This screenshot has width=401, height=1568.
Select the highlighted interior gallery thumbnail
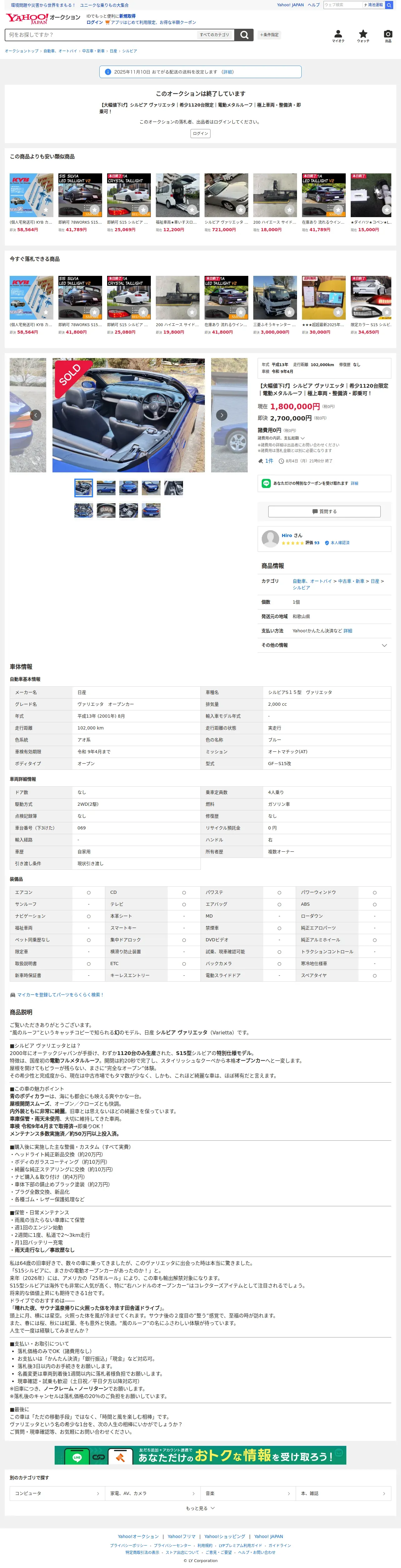(83, 488)
